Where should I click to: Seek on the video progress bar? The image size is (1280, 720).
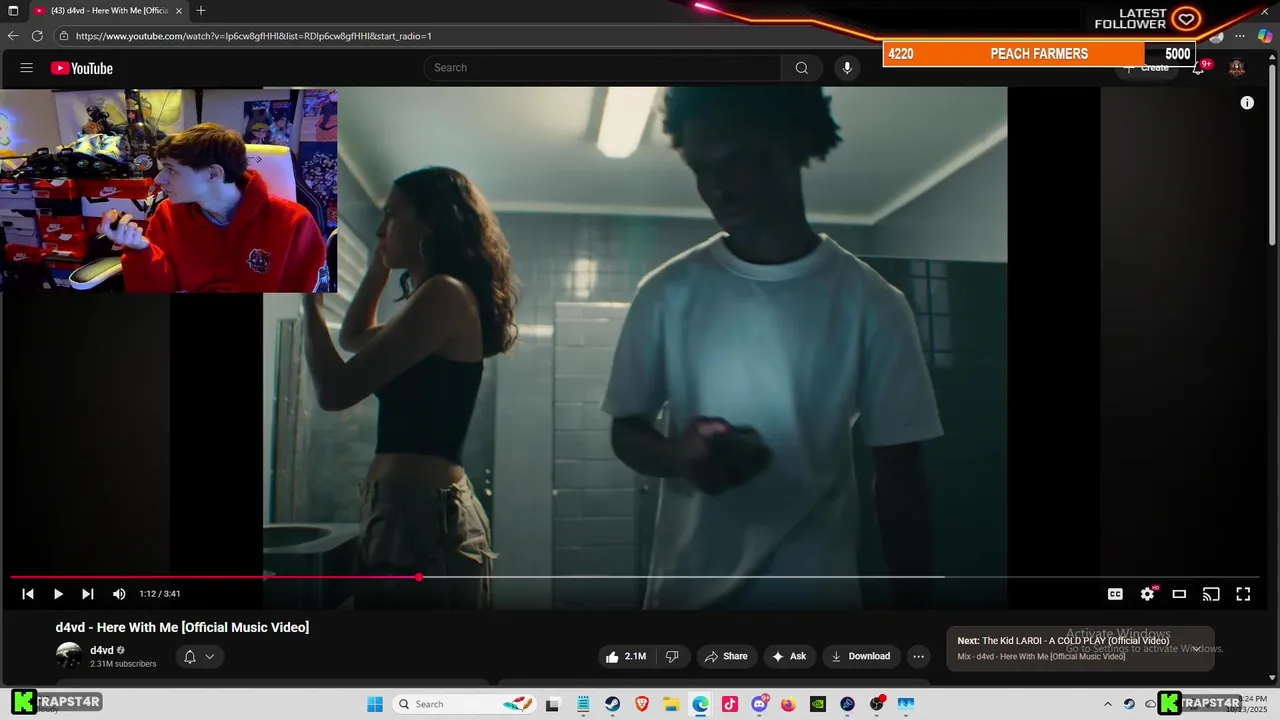[x=634, y=577]
